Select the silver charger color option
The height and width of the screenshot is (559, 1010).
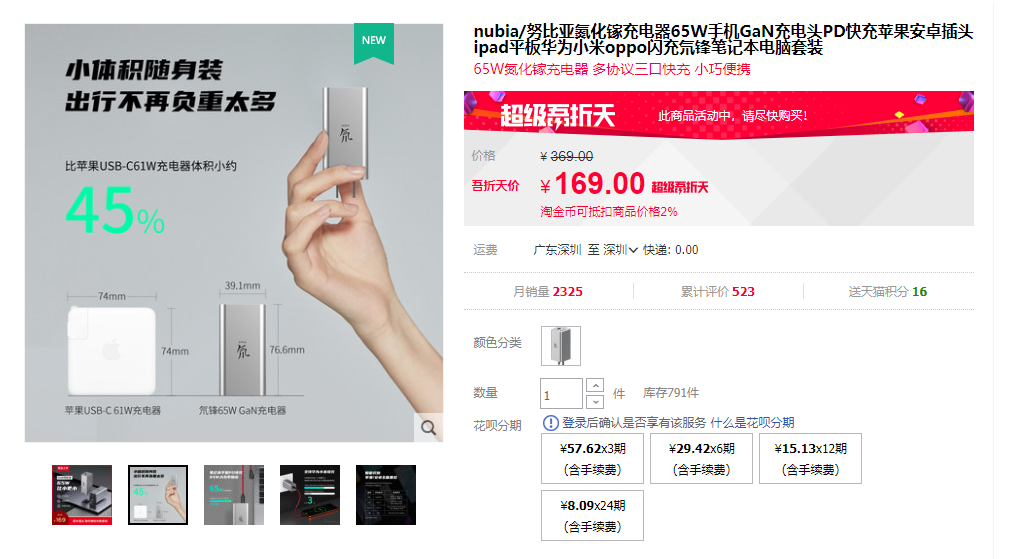pos(560,346)
